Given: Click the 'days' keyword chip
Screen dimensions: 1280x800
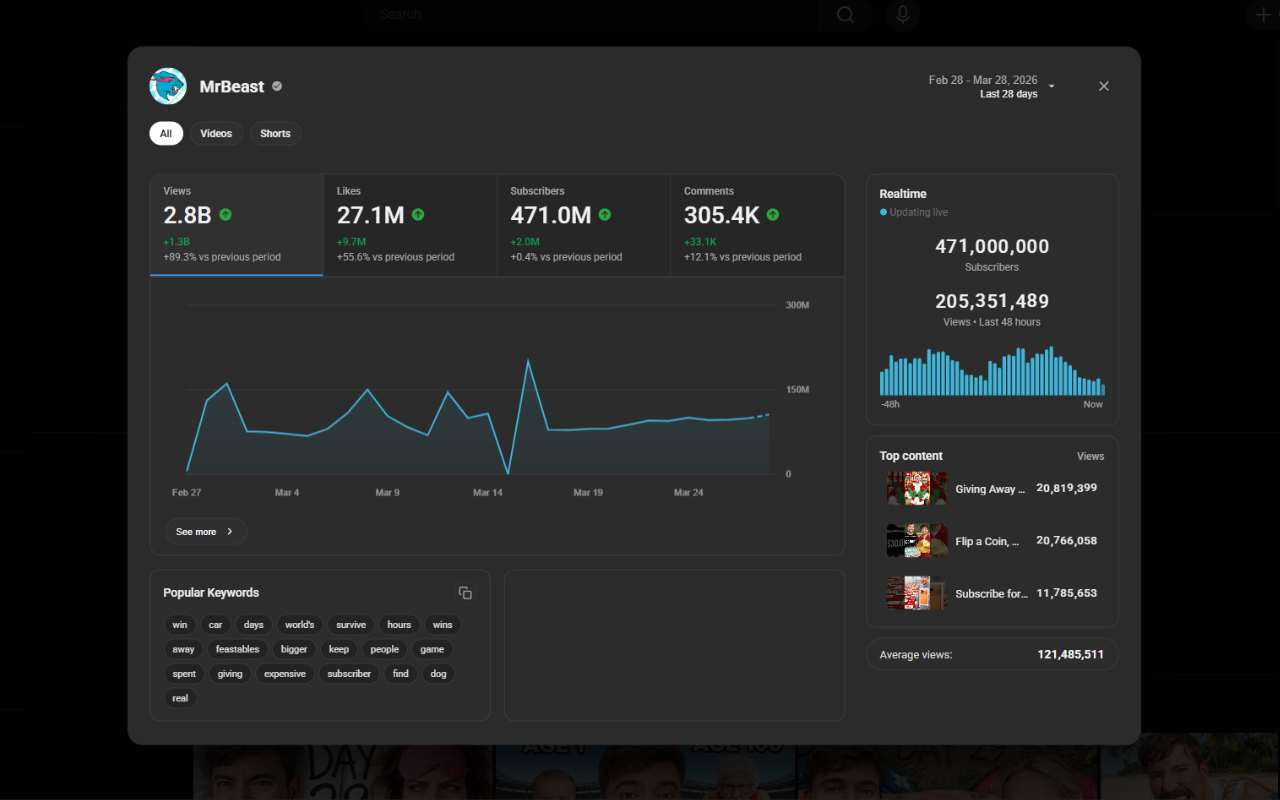Looking at the screenshot, I should (x=254, y=625).
